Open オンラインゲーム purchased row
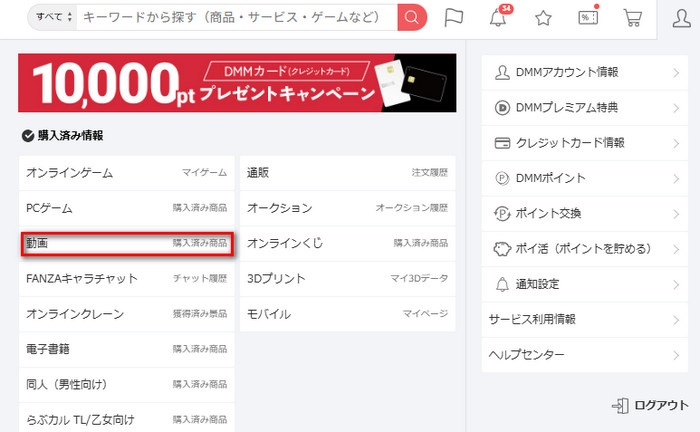This screenshot has height=432, width=700. (x=127, y=173)
